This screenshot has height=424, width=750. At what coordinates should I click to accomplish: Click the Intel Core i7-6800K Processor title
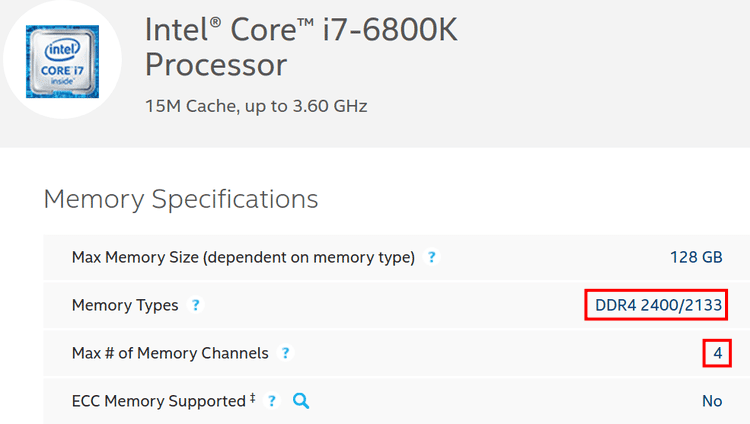(x=301, y=47)
